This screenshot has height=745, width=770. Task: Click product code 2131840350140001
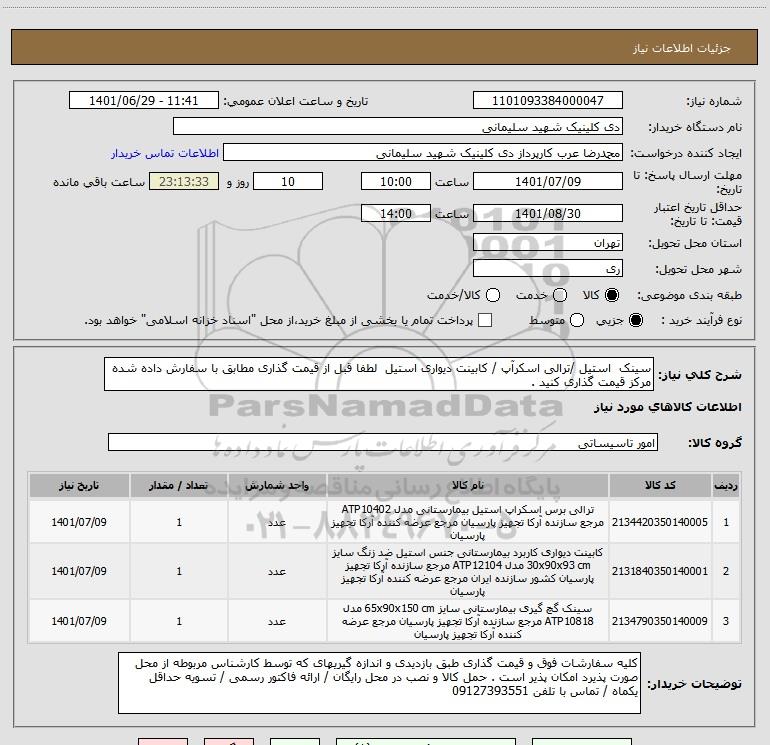pyautogui.click(x=660, y=571)
